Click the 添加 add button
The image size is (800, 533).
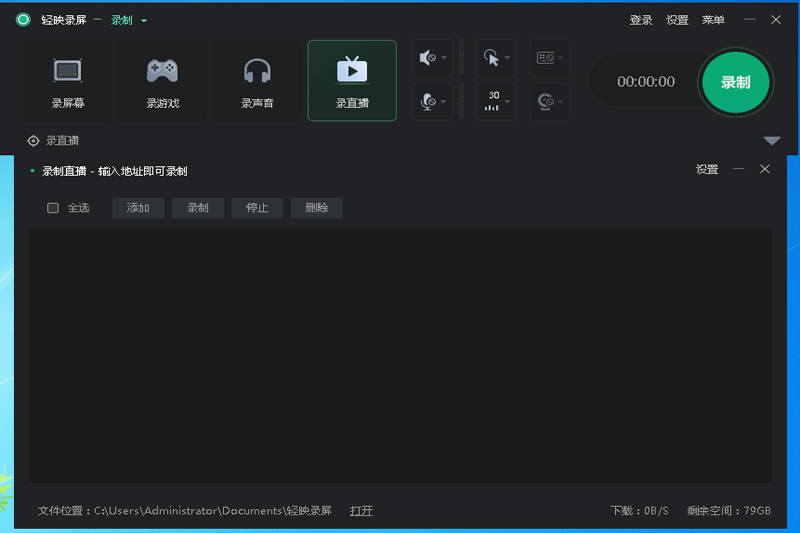click(x=138, y=208)
